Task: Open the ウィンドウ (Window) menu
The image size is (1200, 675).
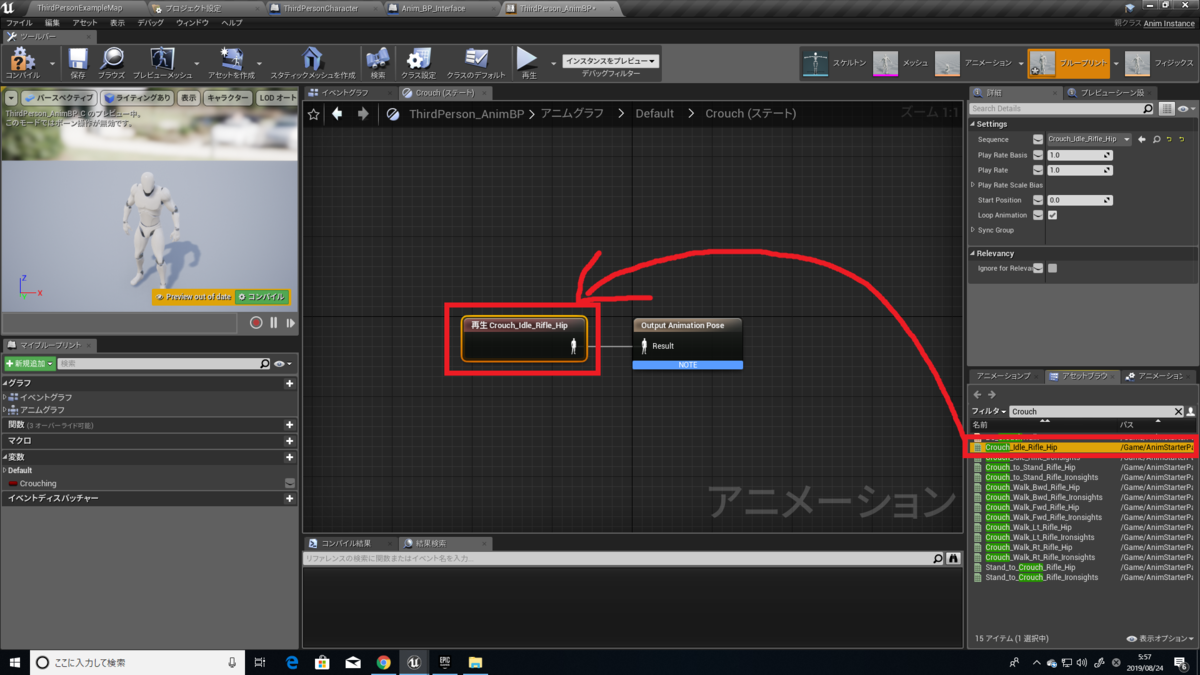Action: point(192,22)
